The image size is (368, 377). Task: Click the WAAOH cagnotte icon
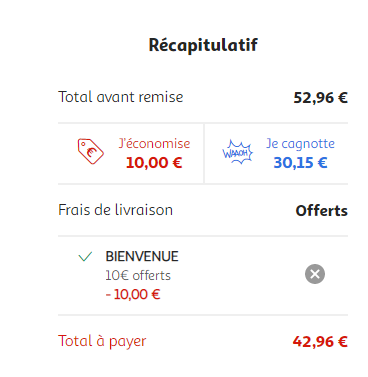(x=237, y=152)
